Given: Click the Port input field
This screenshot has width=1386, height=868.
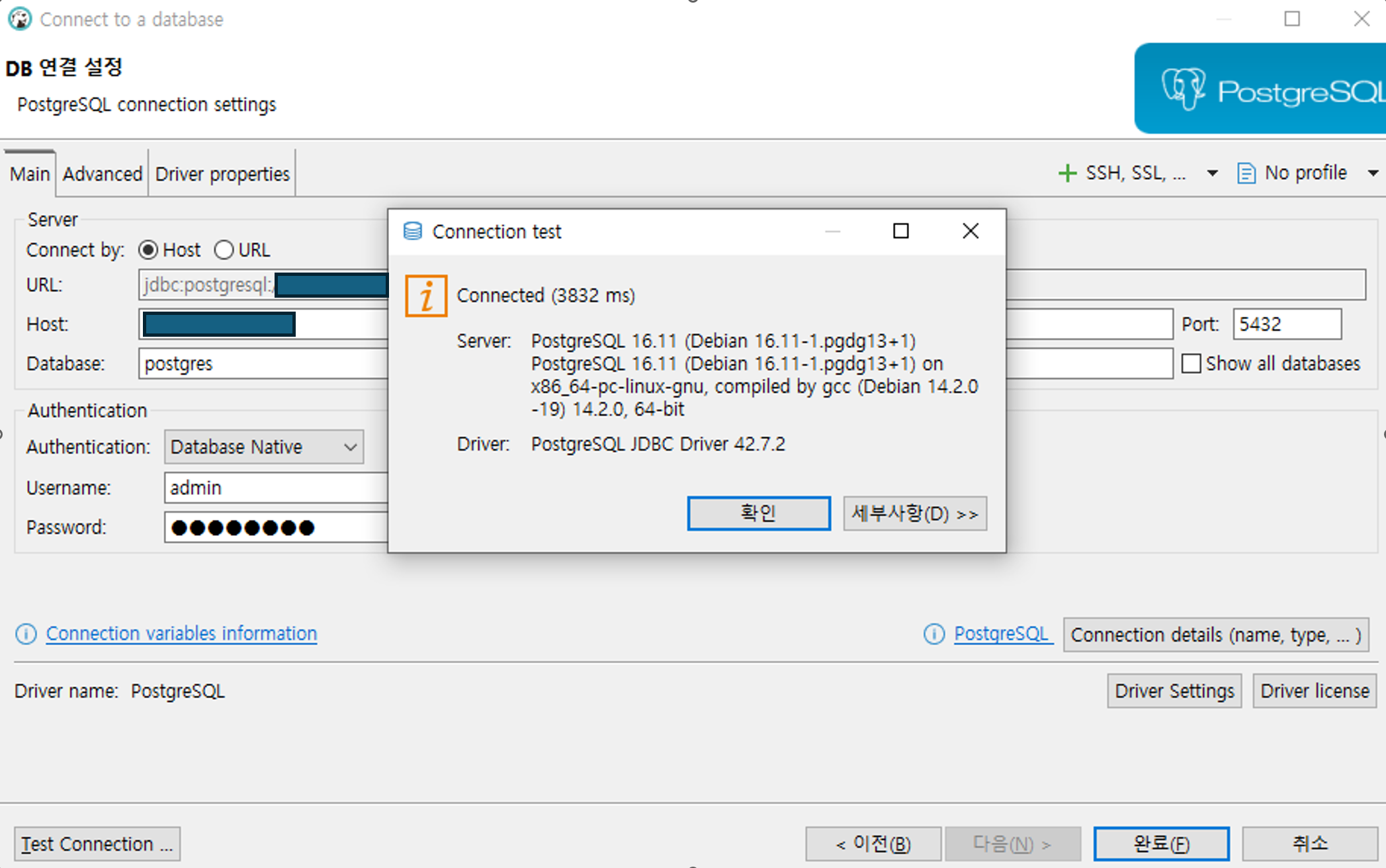Looking at the screenshot, I should pyautogui.click(x=1286, y=324).
